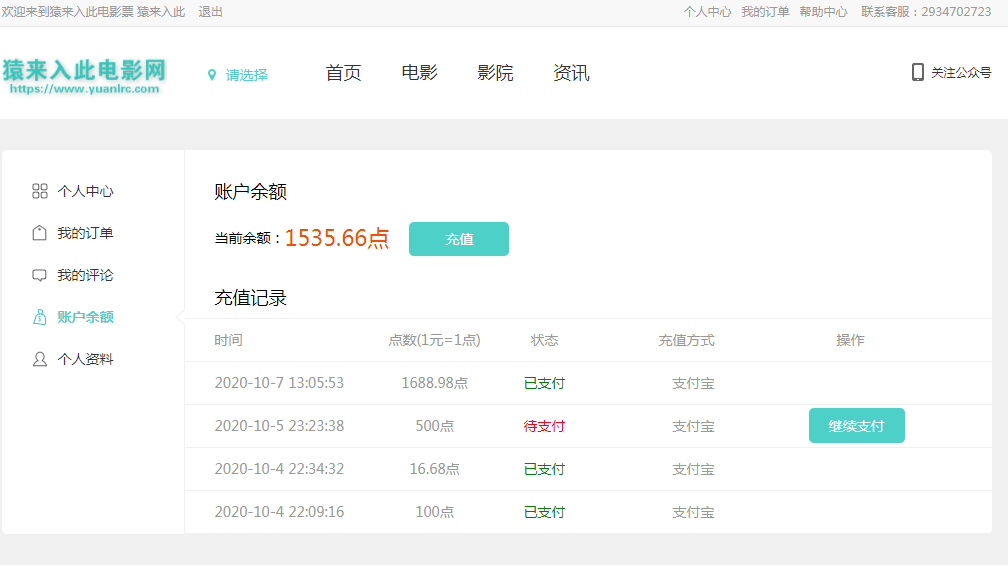Viewport: 1008px width, 566px height.
Task: Click the 个人中心 grid icon in sidebar
Action: [40, 191]
